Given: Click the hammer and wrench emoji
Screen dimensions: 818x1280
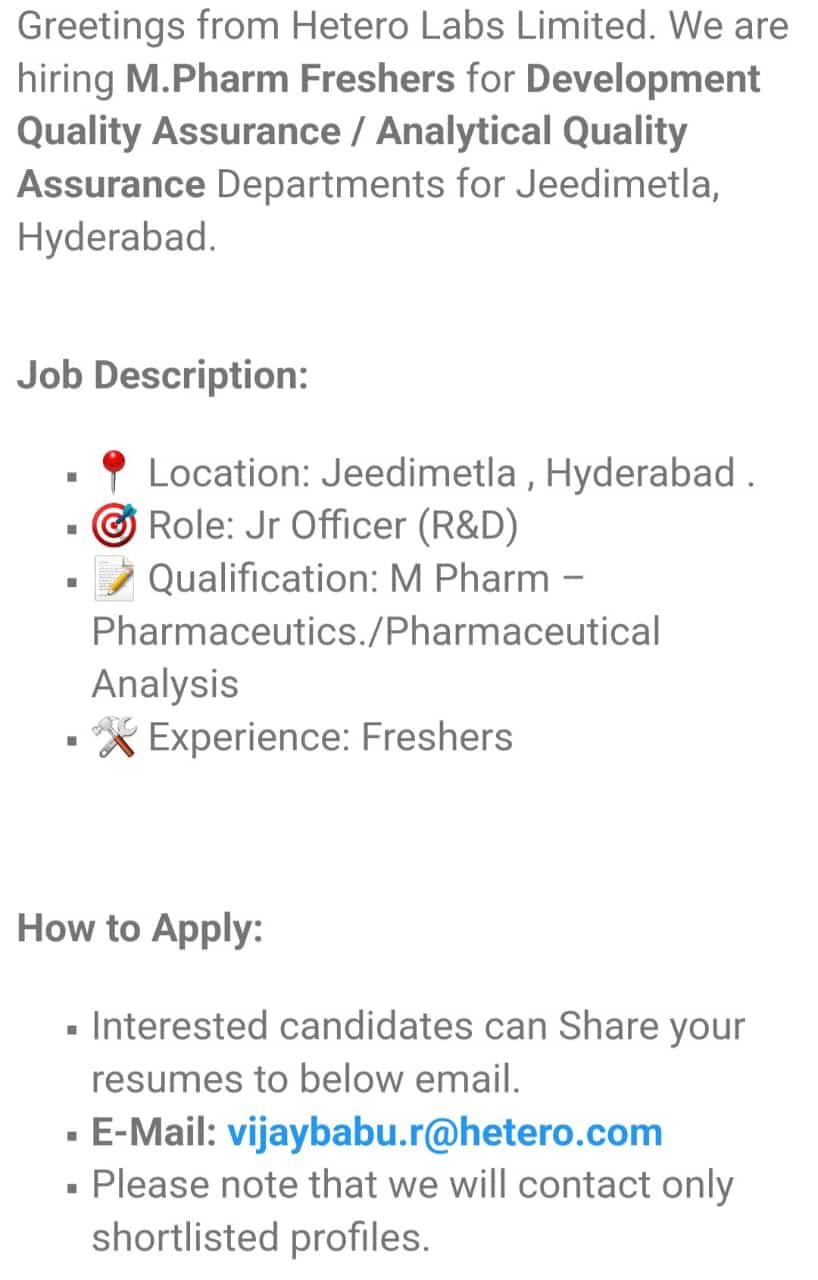Looking at the screenshot, I should [115, 738].
